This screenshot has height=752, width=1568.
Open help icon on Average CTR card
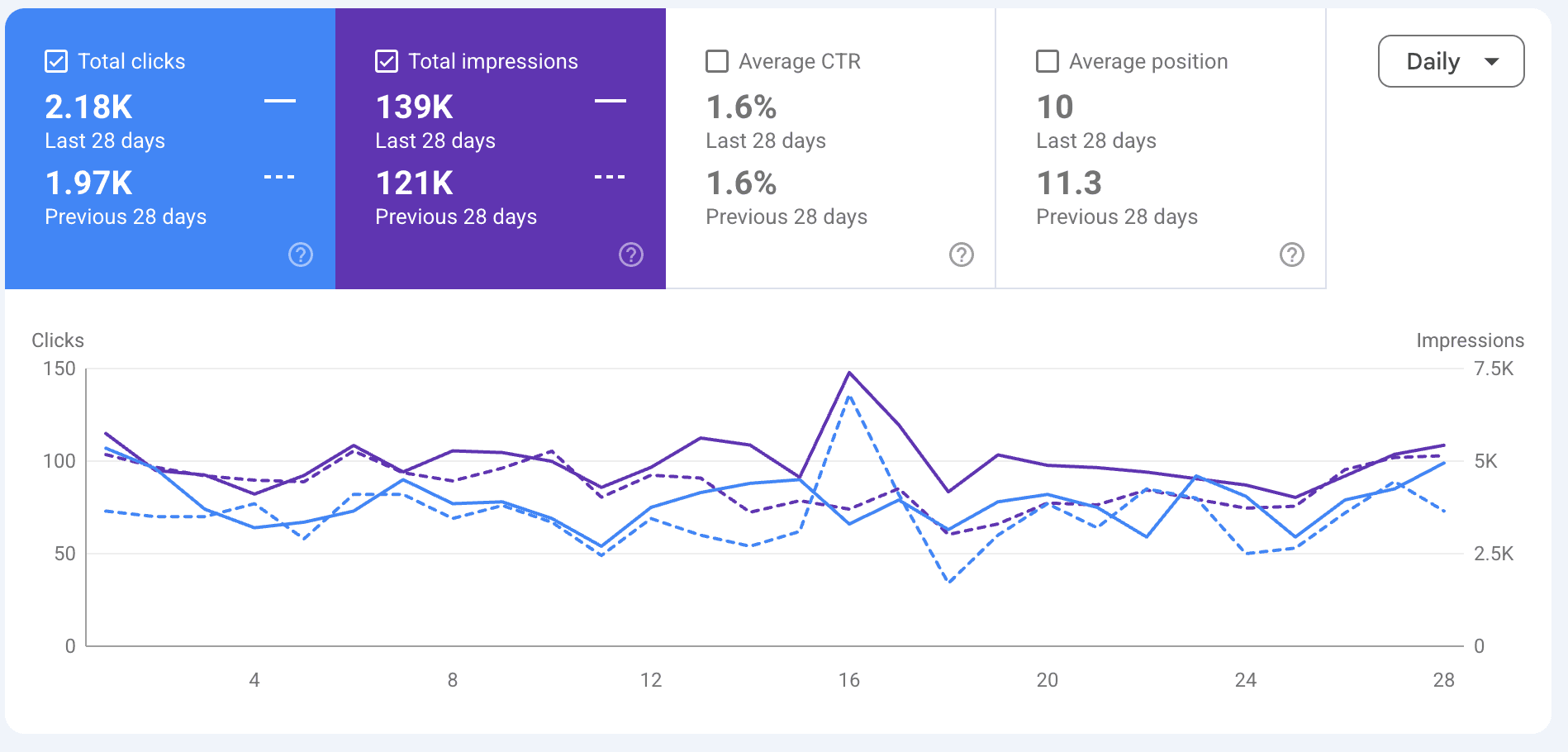click(962, 255)
